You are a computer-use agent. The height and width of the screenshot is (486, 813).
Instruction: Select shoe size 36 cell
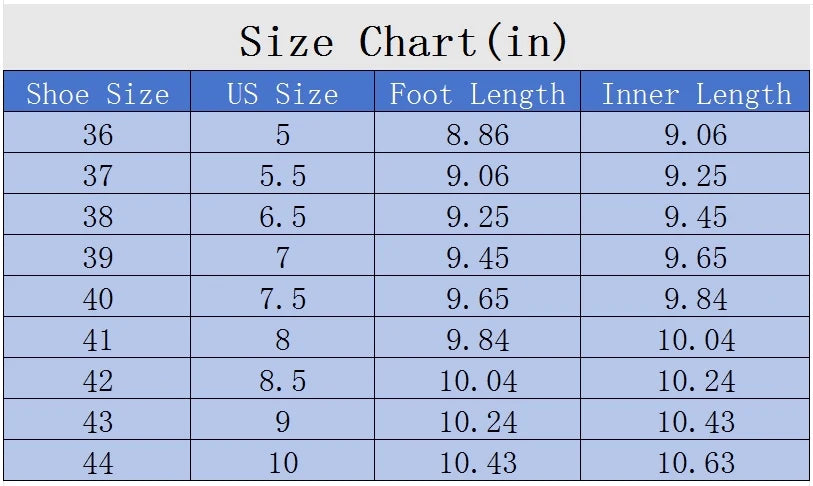[97, 134]
